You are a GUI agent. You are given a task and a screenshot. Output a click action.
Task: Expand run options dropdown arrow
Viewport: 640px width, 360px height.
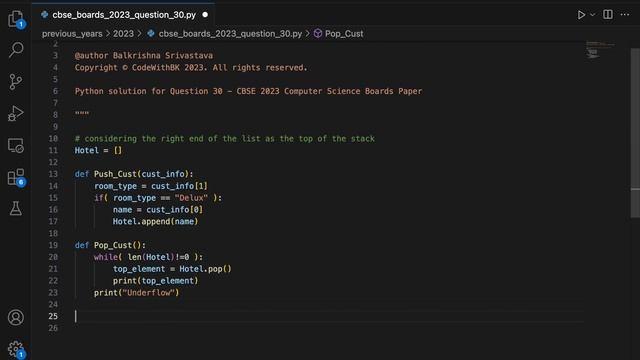pyautogui.click(x=593, y=15)
